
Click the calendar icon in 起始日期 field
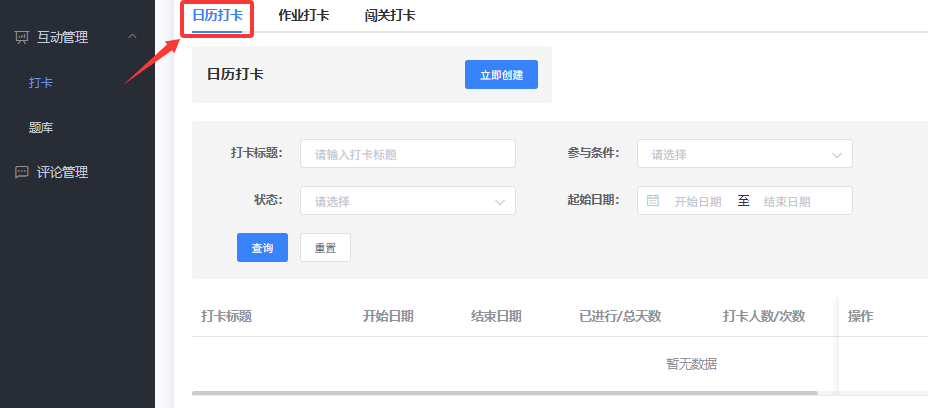coord(653,200)
